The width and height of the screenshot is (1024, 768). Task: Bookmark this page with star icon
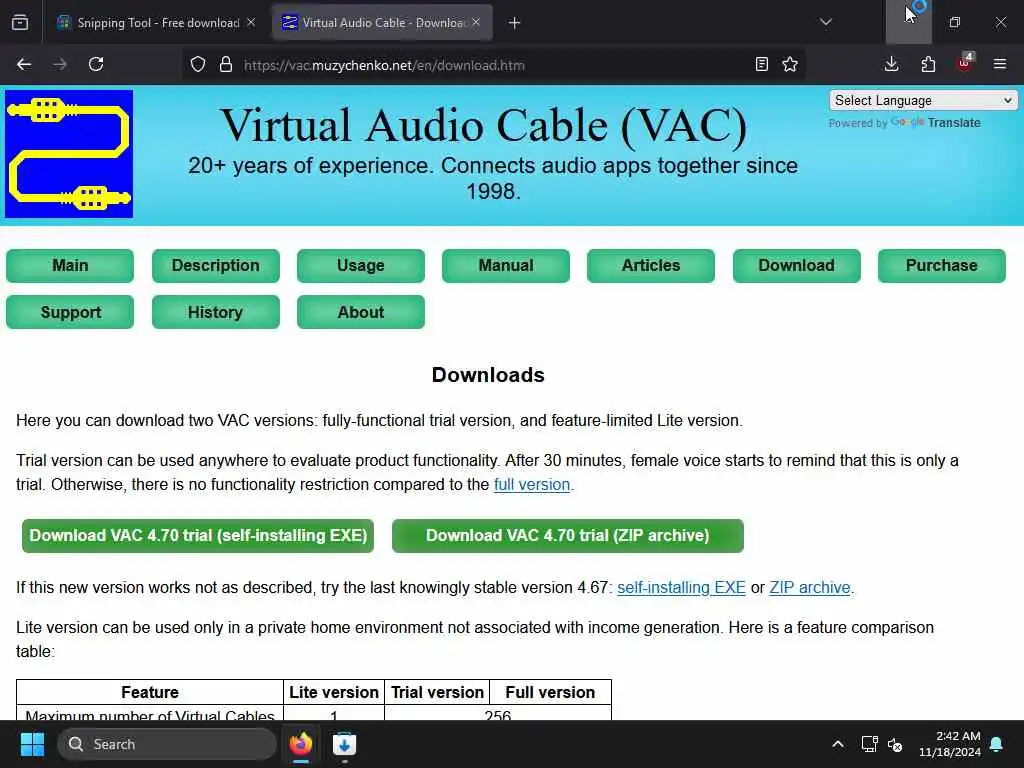[x=790, y=64]
